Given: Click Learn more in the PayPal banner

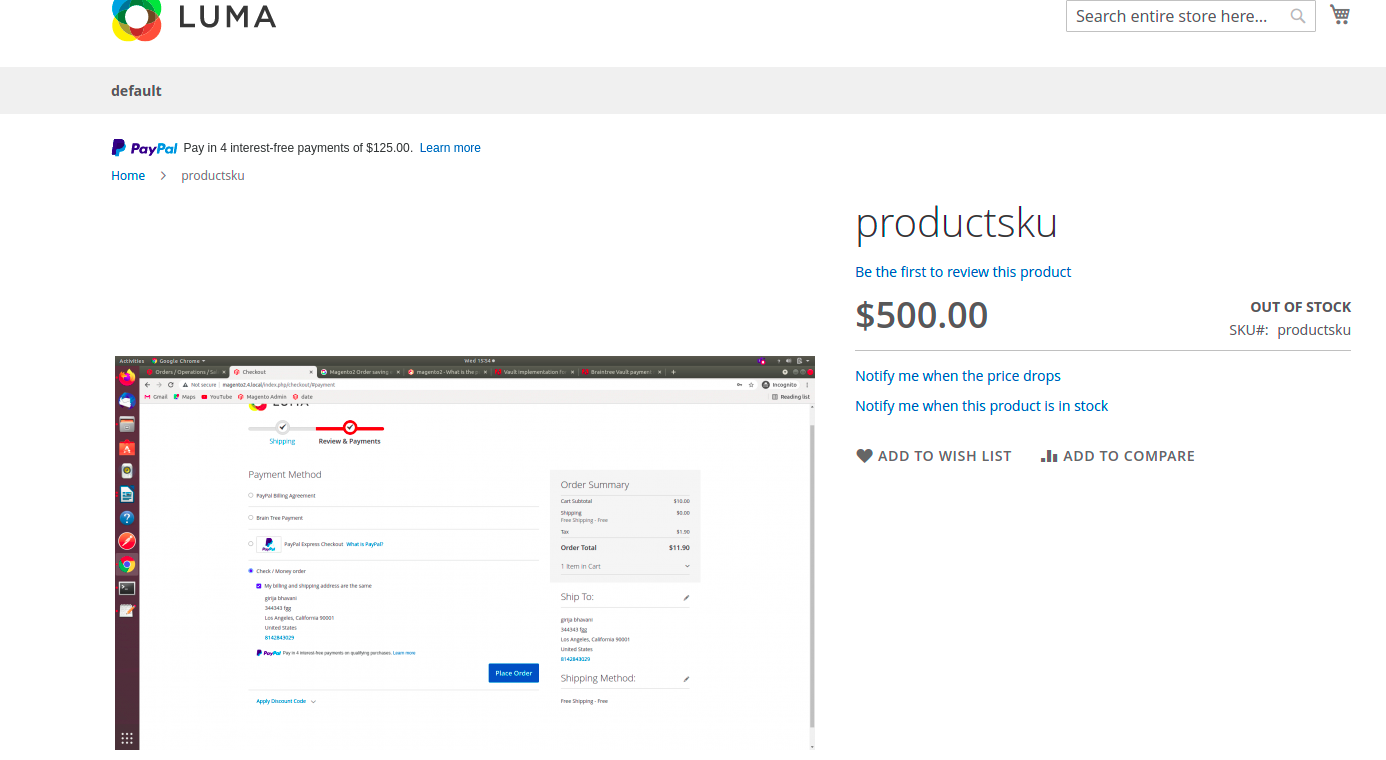Looking at the screenshot, I should [449, 147].
